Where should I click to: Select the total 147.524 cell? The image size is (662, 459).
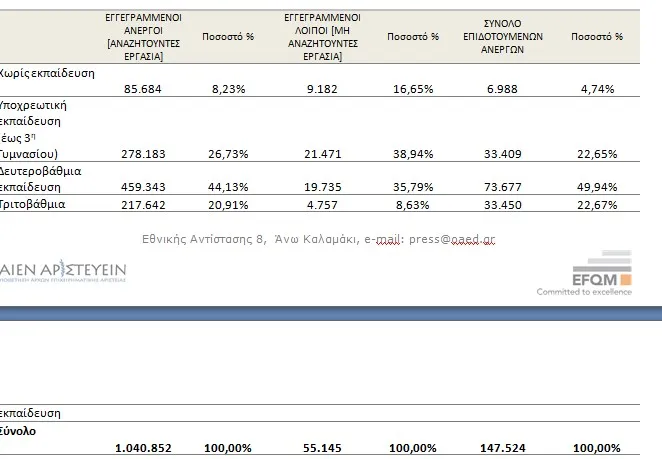[502, 448]
